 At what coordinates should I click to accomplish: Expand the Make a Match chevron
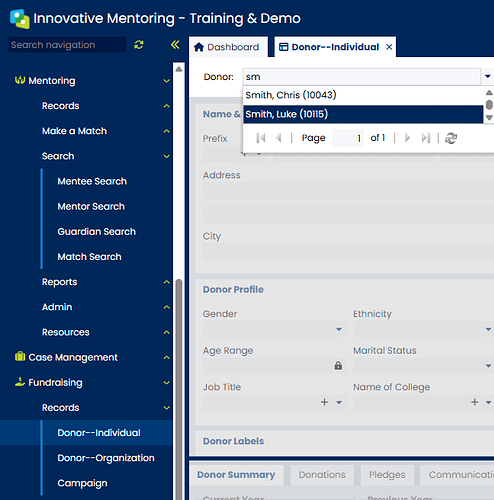point(167,131)
